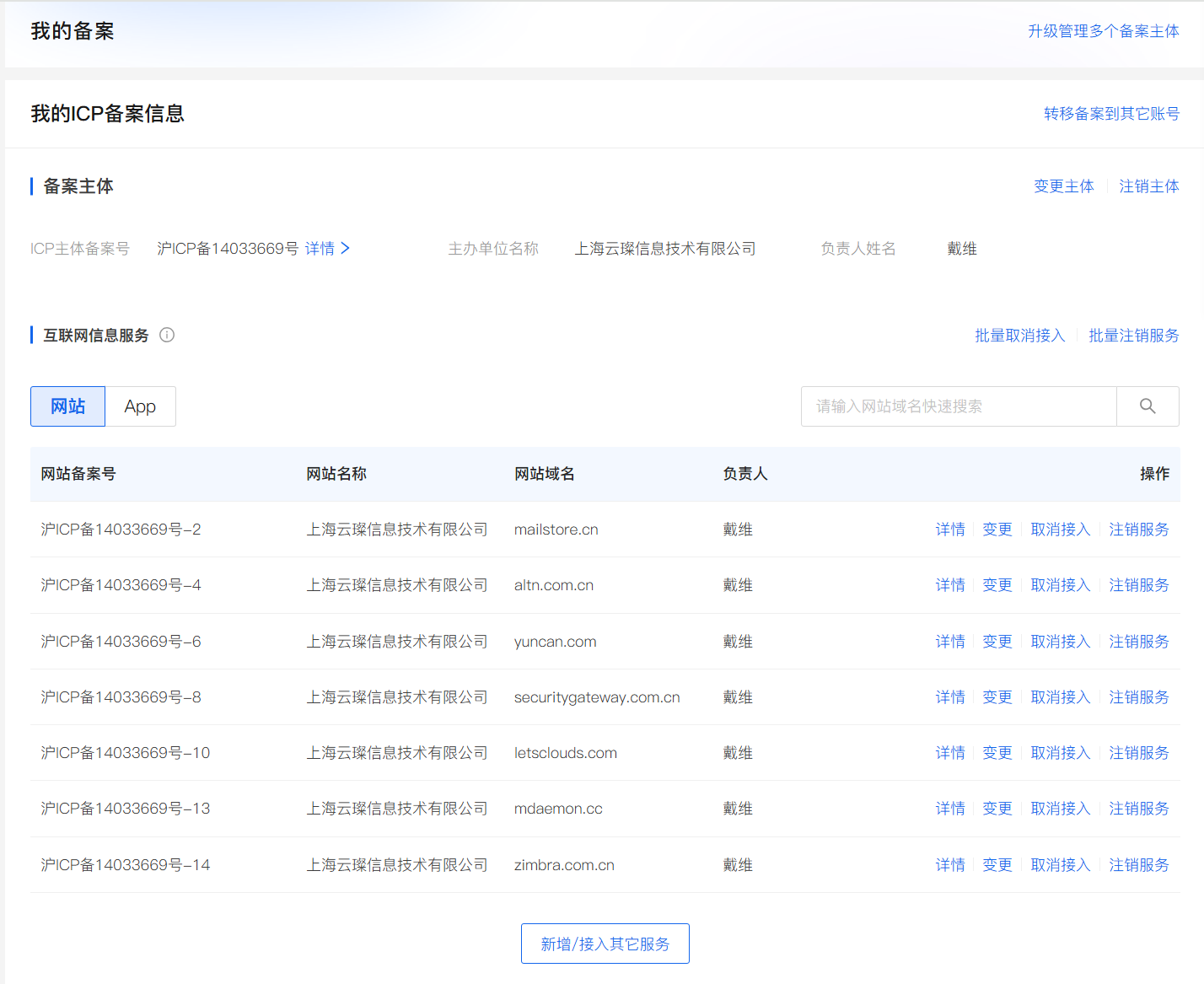Focus the domain quick search field
Image resolution: width=1204 pixels, height=984 pixels.
coord(959,406)
